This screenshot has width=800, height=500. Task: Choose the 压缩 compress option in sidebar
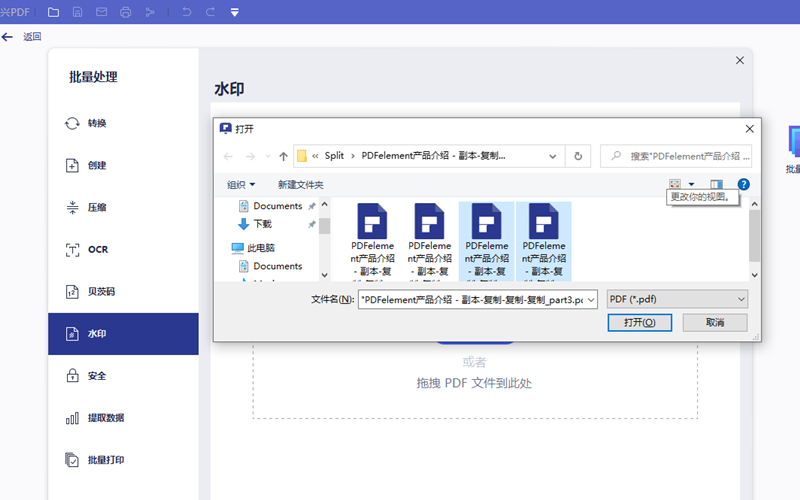(96, 207)
